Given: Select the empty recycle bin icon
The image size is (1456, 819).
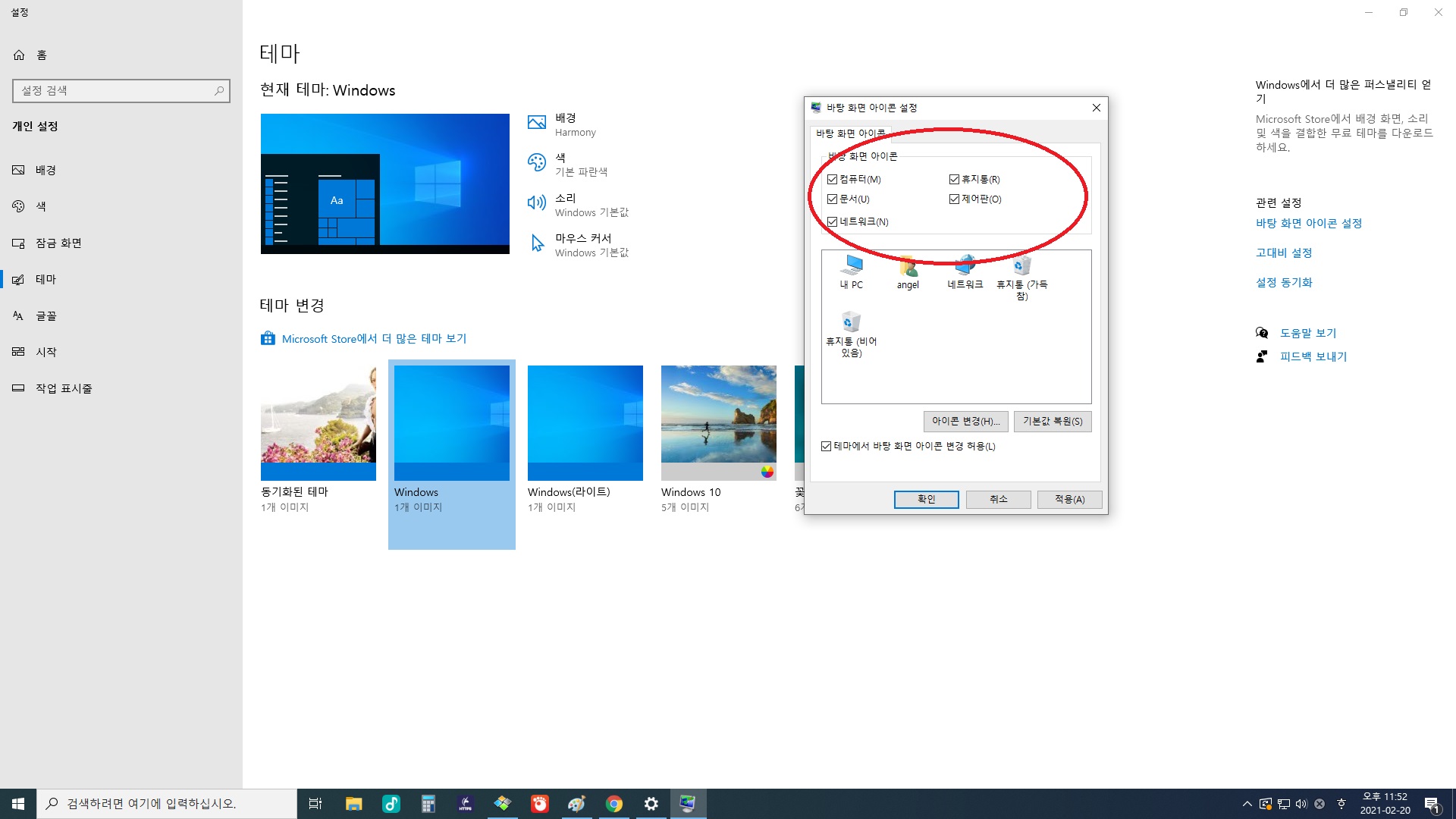Looking at the screenshot, I should 851,324.
